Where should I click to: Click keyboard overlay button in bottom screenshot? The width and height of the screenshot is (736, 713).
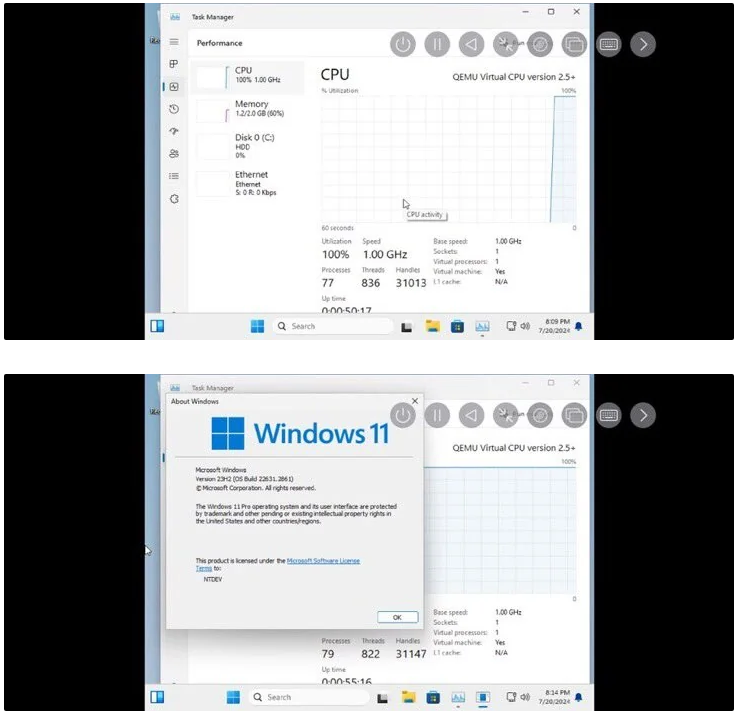click(608, 415)
